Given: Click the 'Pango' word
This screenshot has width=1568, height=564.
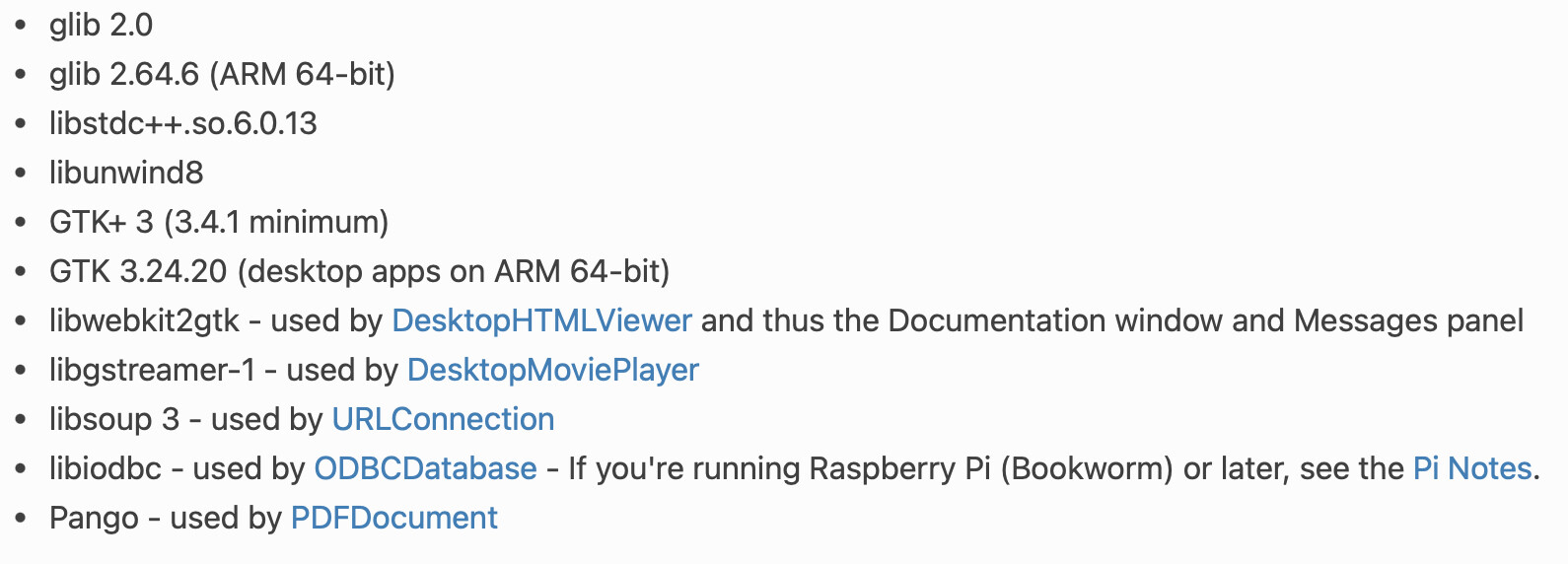Looking at the screenshot, I should coord(94,518).
